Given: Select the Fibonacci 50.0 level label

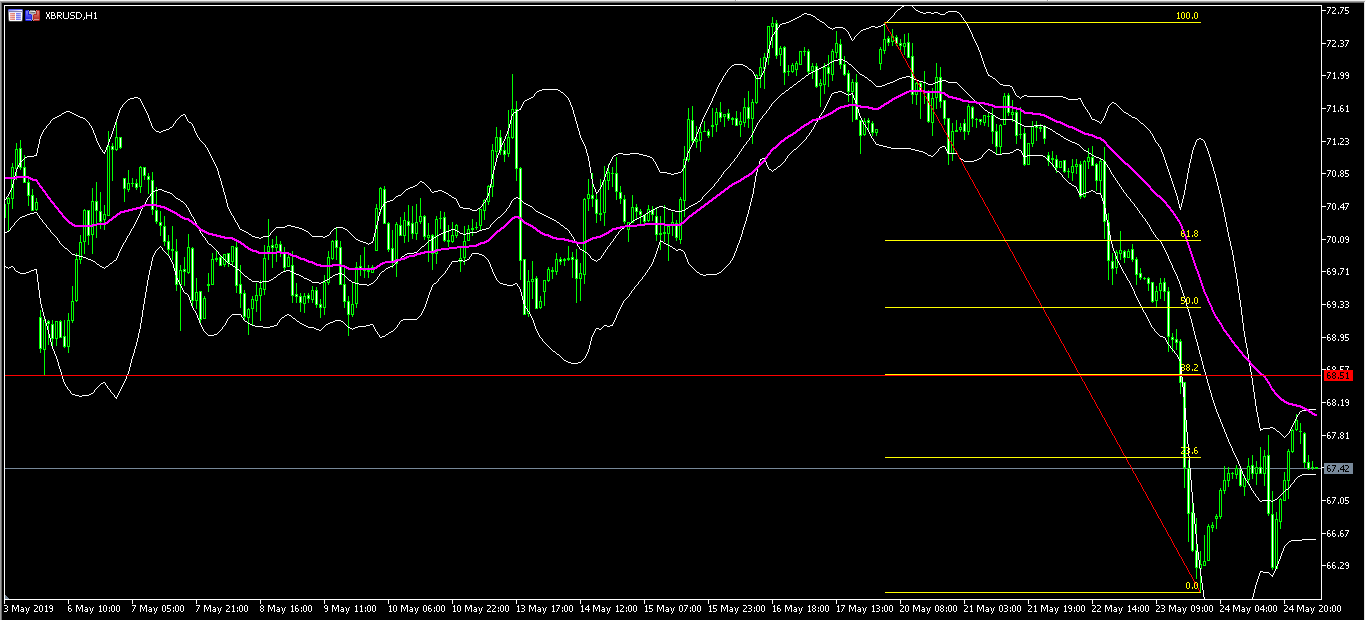Looking at the screenshot, I should pos(1189,301).
